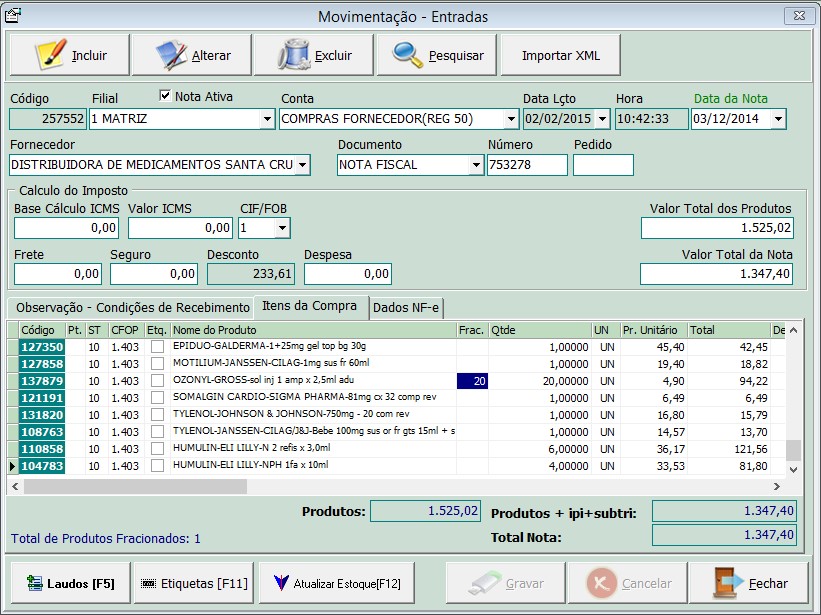Click the Frete value field
This screenshot has width=821, height=615.
pos(58,274)
